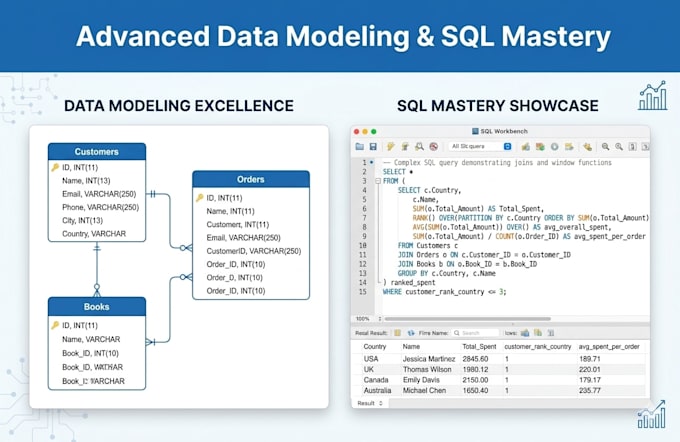680x442 pixels.
Task: Click the open folder icon in SQL Workbench toolbar
Action: (360, 147)
